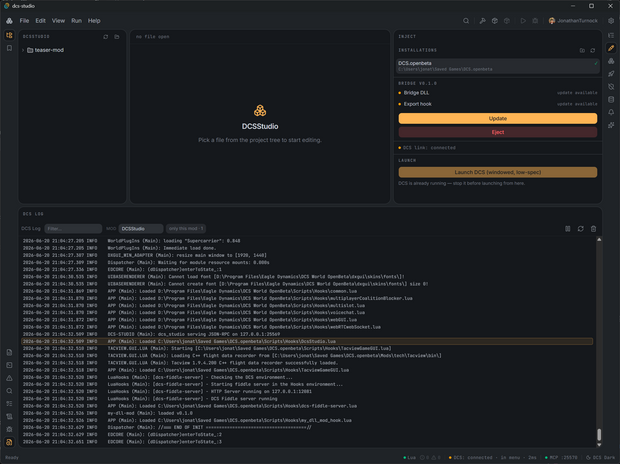Screen dimensions: 620x464
Task: Toggle the 'only this mod' log filter
Action: tap(185, 229)
